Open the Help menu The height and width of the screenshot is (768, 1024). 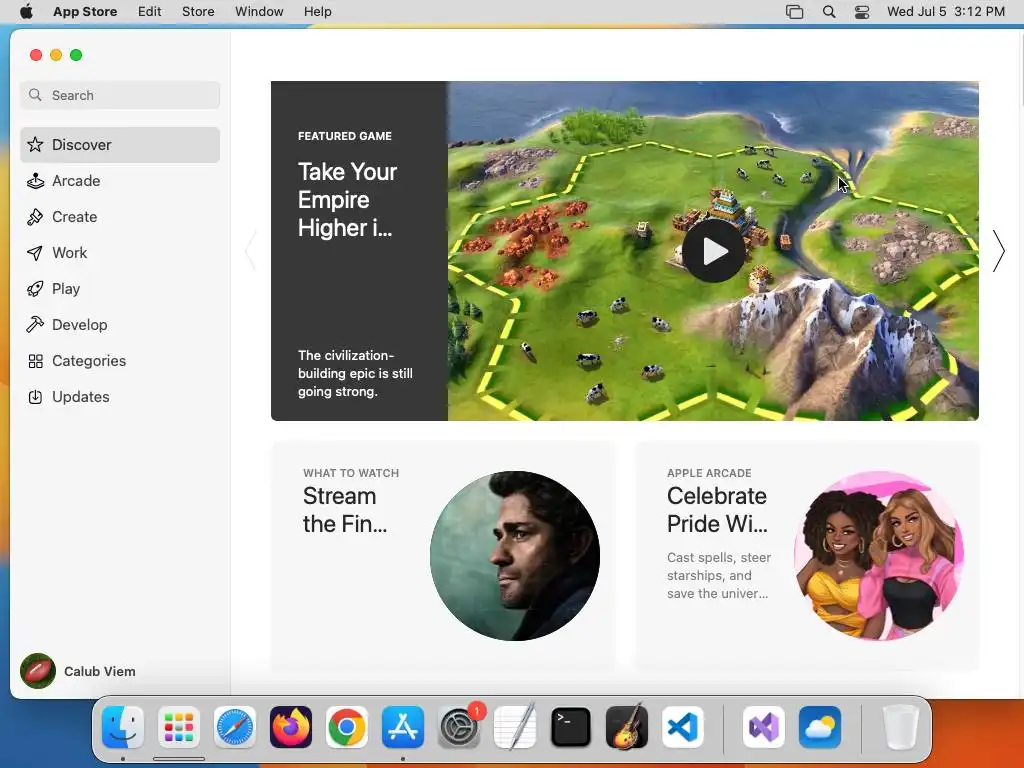(317, 12)
